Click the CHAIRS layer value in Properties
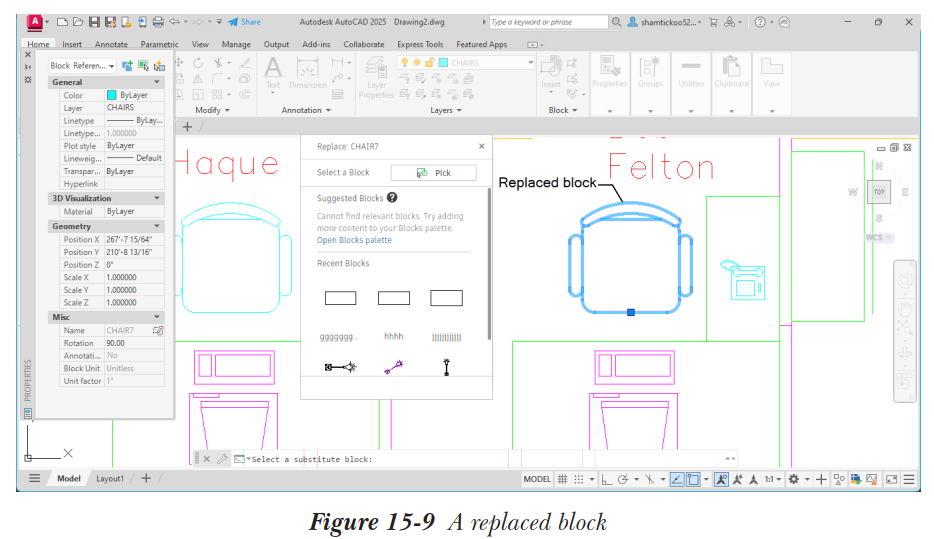Screen dimensions: 934x539 (x=134, y=108)
